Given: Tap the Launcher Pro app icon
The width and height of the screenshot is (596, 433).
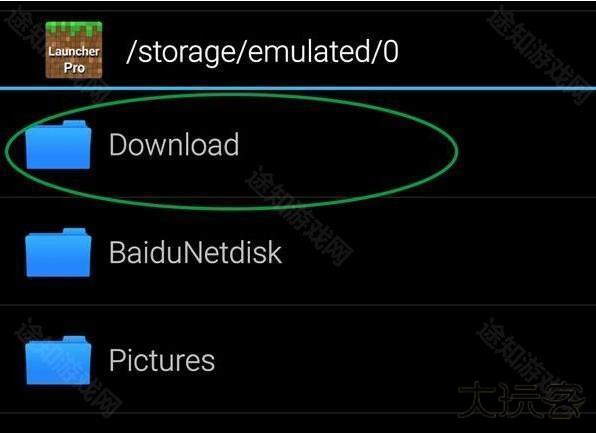Looking at the screenshot, I should point(74,50).
